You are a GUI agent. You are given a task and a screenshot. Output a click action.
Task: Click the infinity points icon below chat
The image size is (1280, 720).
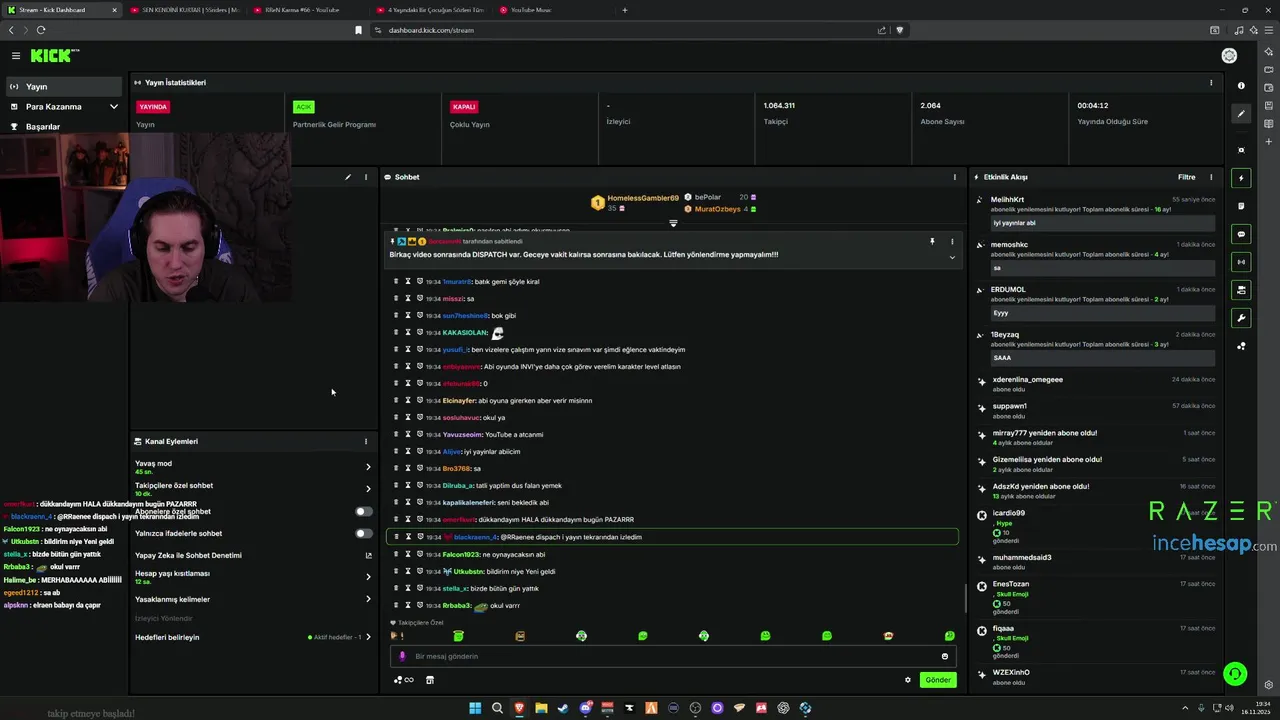pos(404,680)
